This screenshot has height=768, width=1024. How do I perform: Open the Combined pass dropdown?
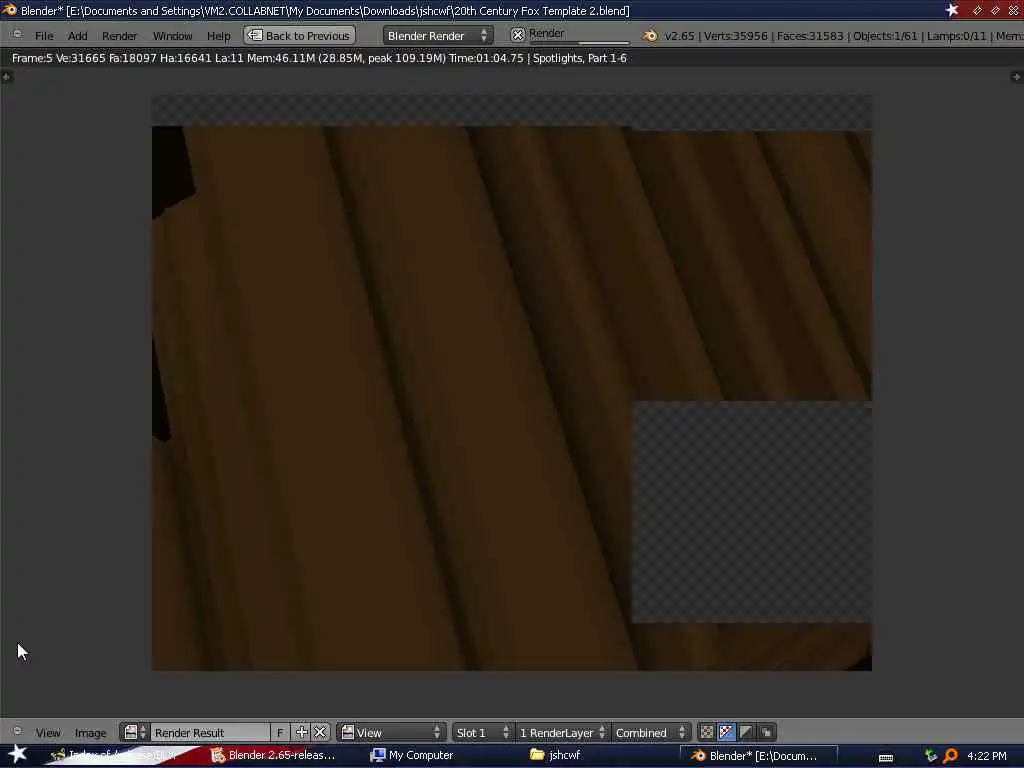tap(650, 732)
